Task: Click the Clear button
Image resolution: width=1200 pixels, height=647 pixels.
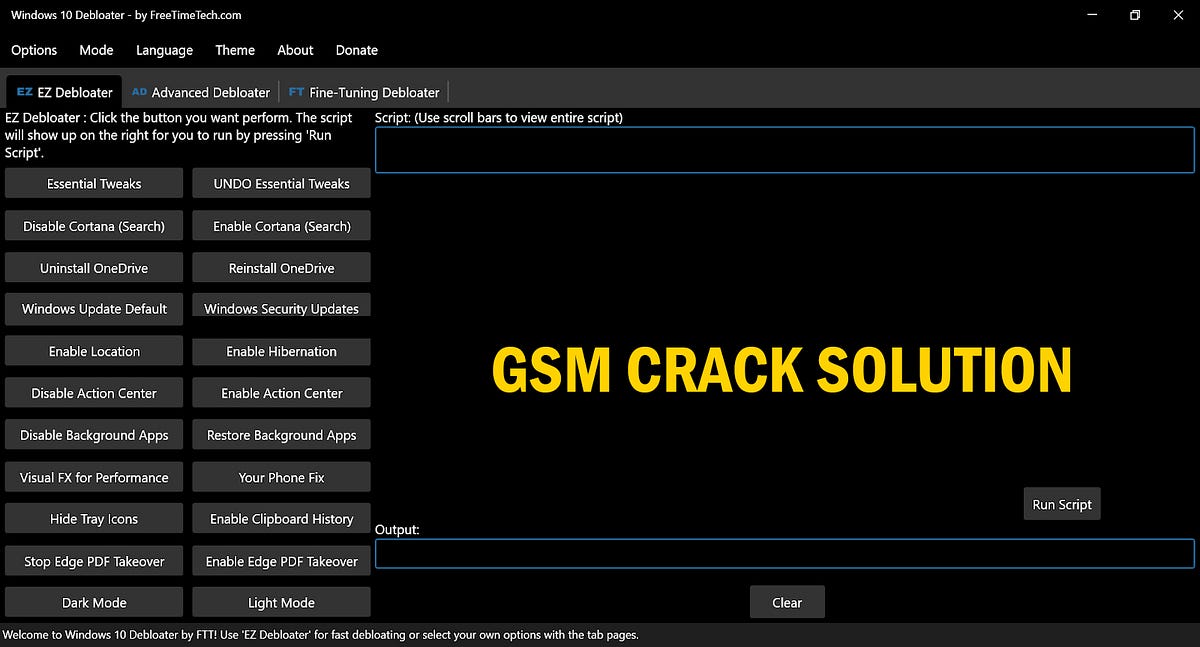Action: coord(787,602)
